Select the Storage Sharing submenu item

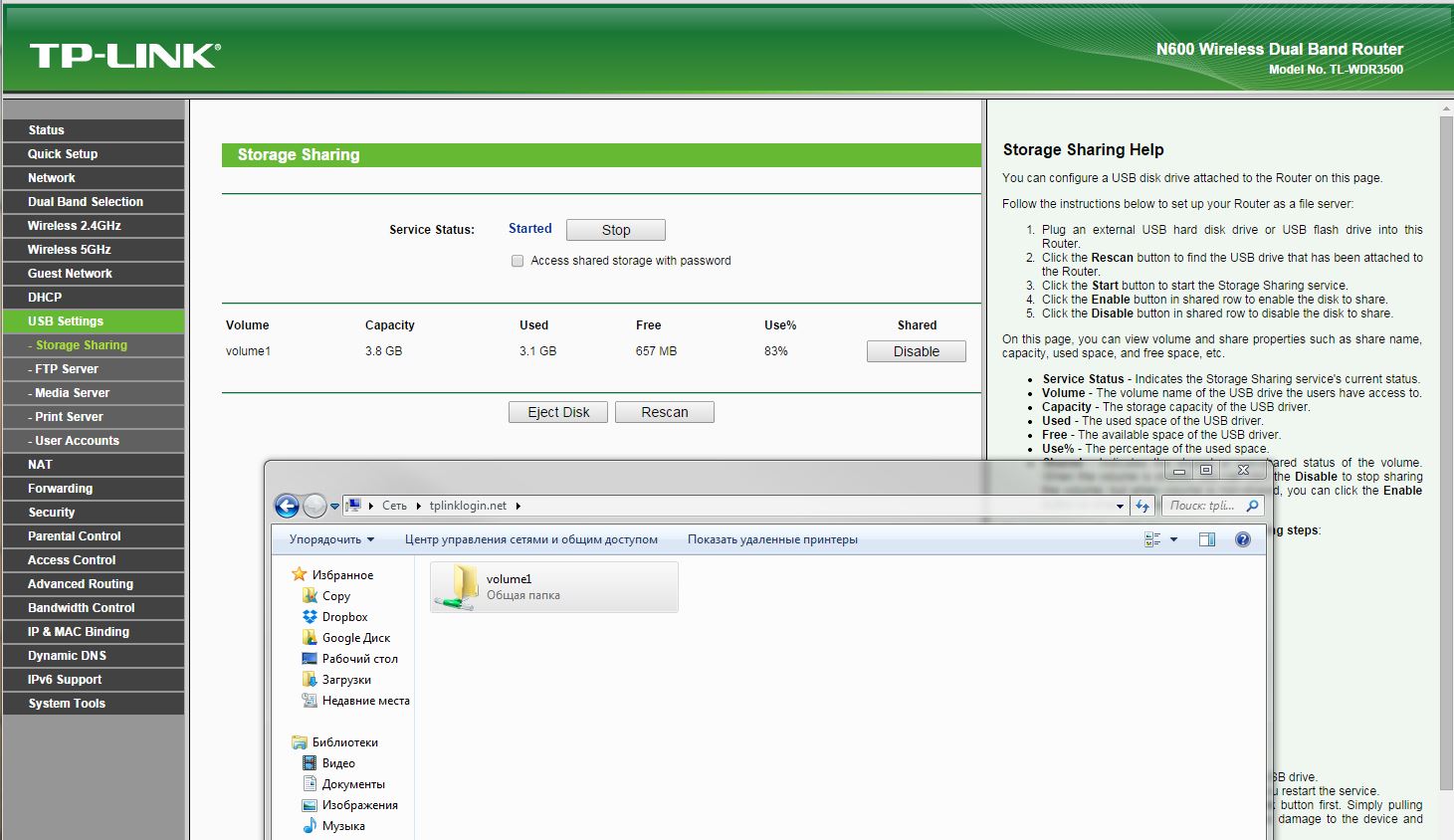tap(94, 345)
